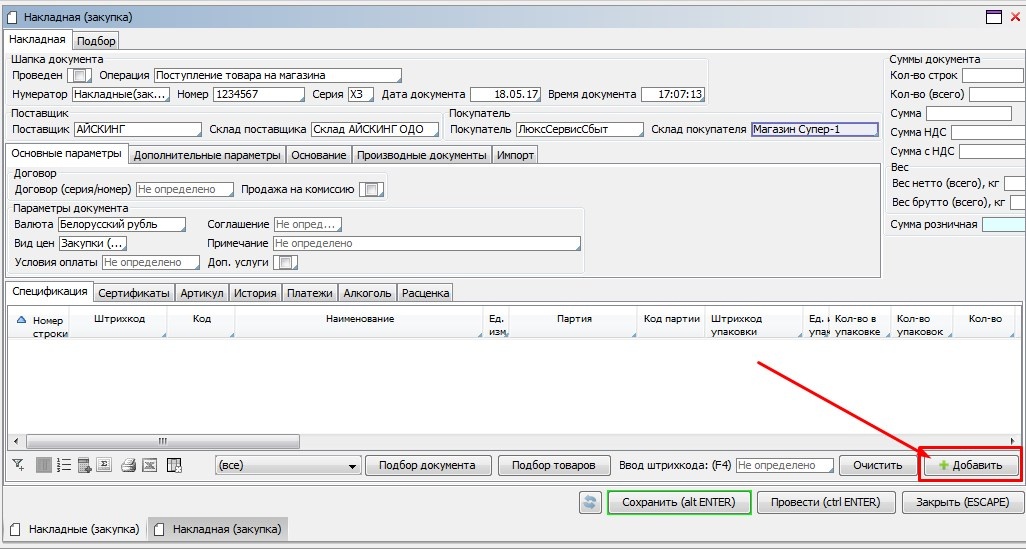Click the table settings grid icon

pos(174,465)
